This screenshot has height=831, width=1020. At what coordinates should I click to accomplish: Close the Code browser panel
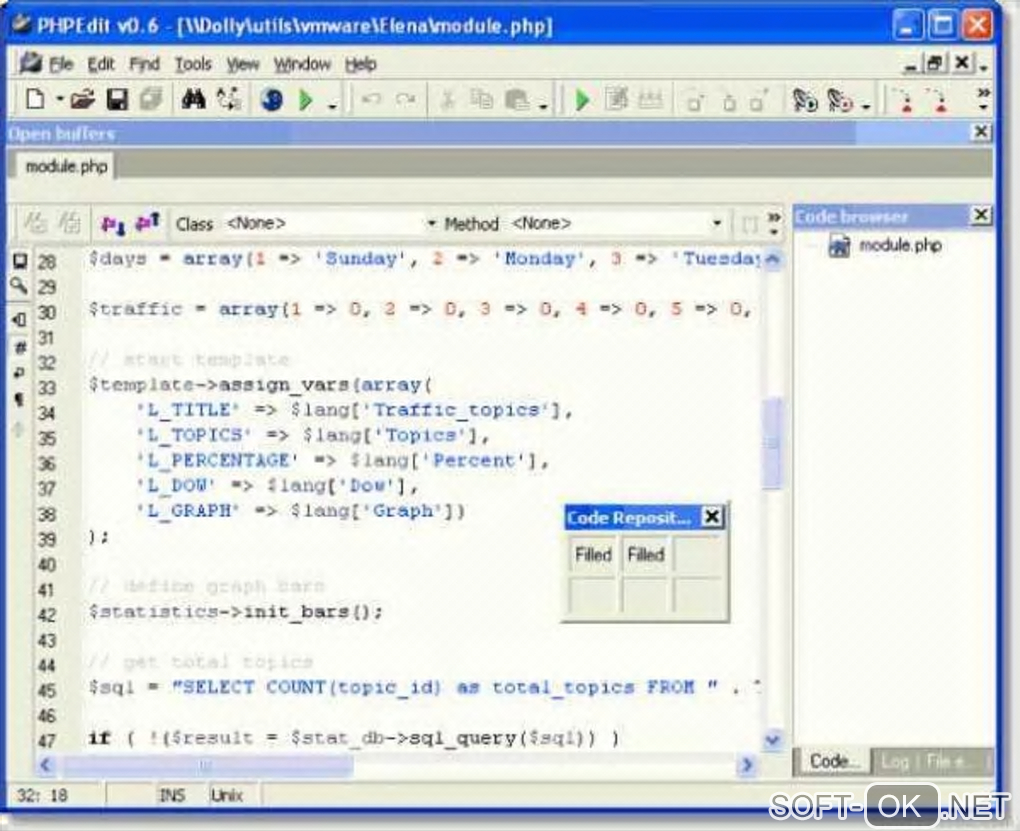(981, 215)
